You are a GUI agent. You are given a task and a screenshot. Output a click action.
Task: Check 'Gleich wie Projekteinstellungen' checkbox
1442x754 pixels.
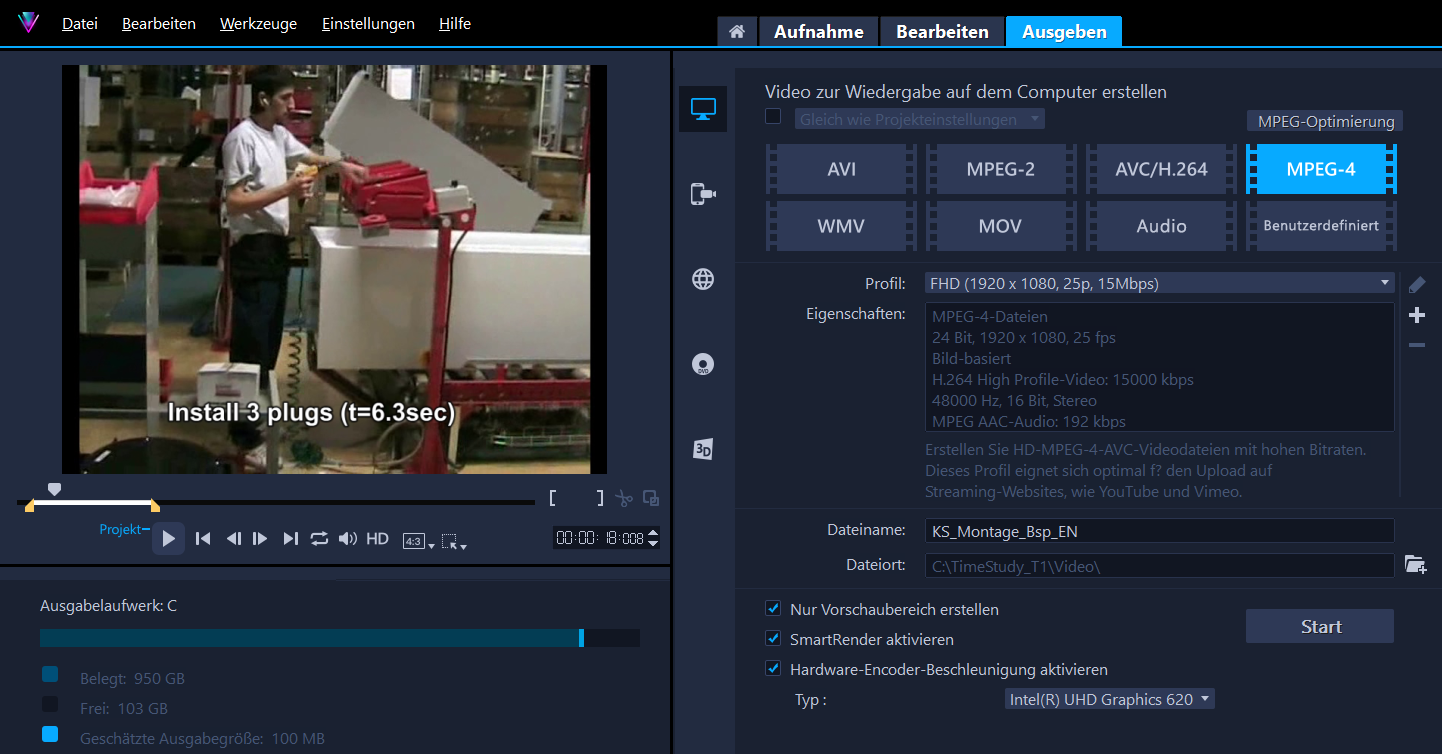pos(773,116)
